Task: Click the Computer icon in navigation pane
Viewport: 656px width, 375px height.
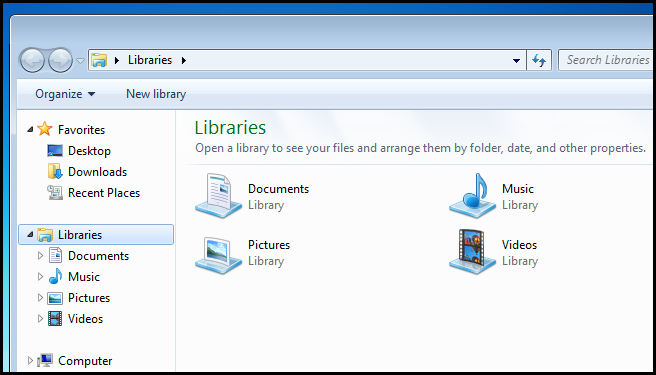Action: pos(45,360)
